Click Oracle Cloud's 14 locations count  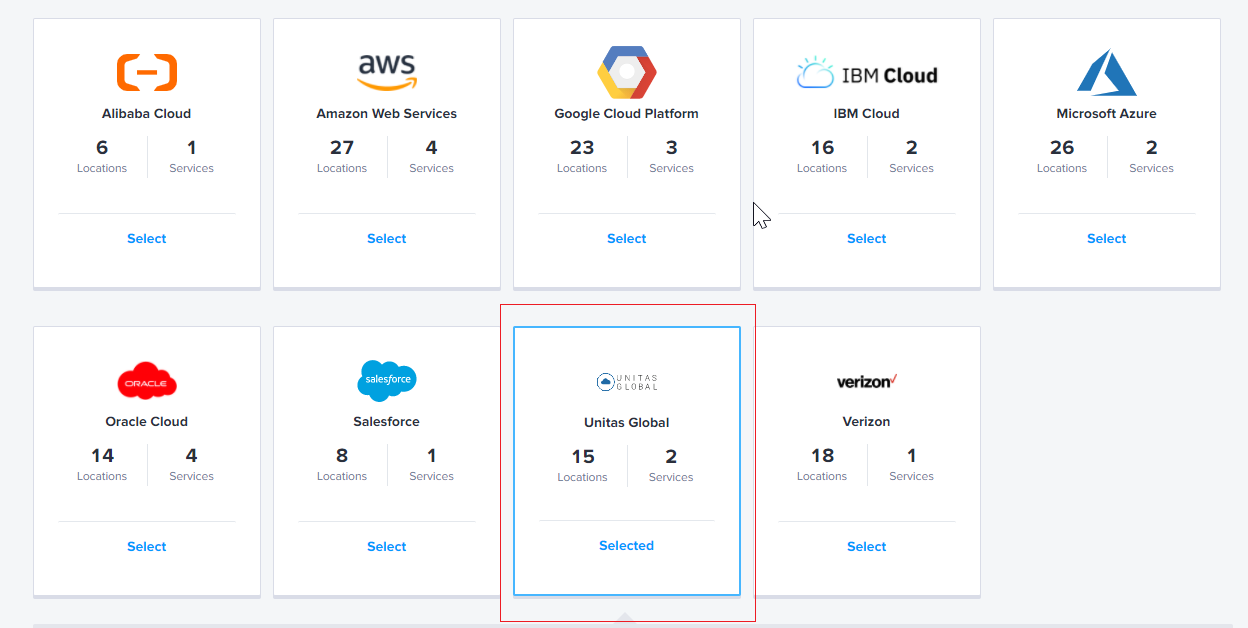(102, 456)
